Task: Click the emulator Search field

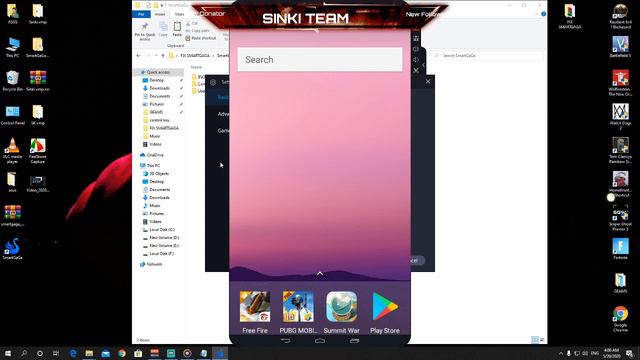Action: 320,60
